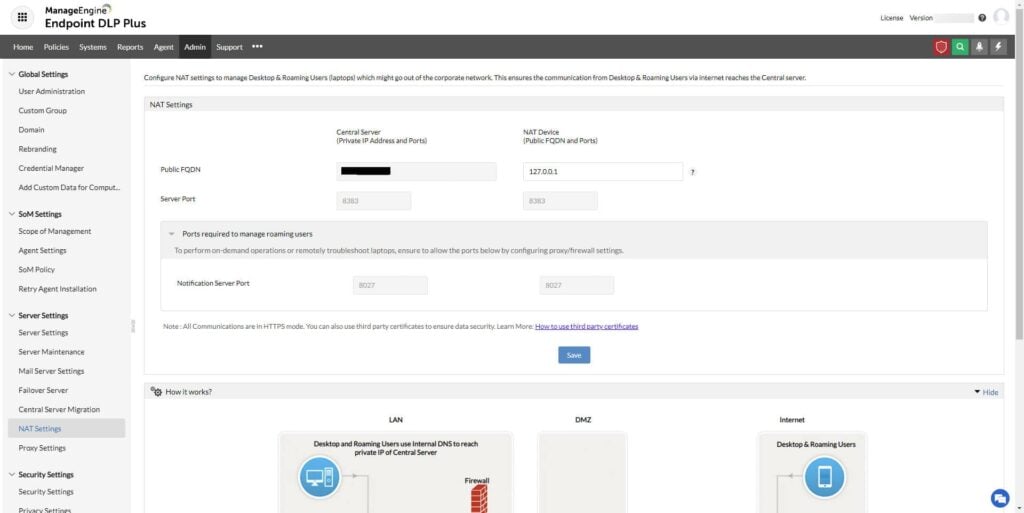The image size is (1024, 513).
Task: Click the Endpoint DLP Plus logo
Action: pyautogui.click(x=95, y=18)
